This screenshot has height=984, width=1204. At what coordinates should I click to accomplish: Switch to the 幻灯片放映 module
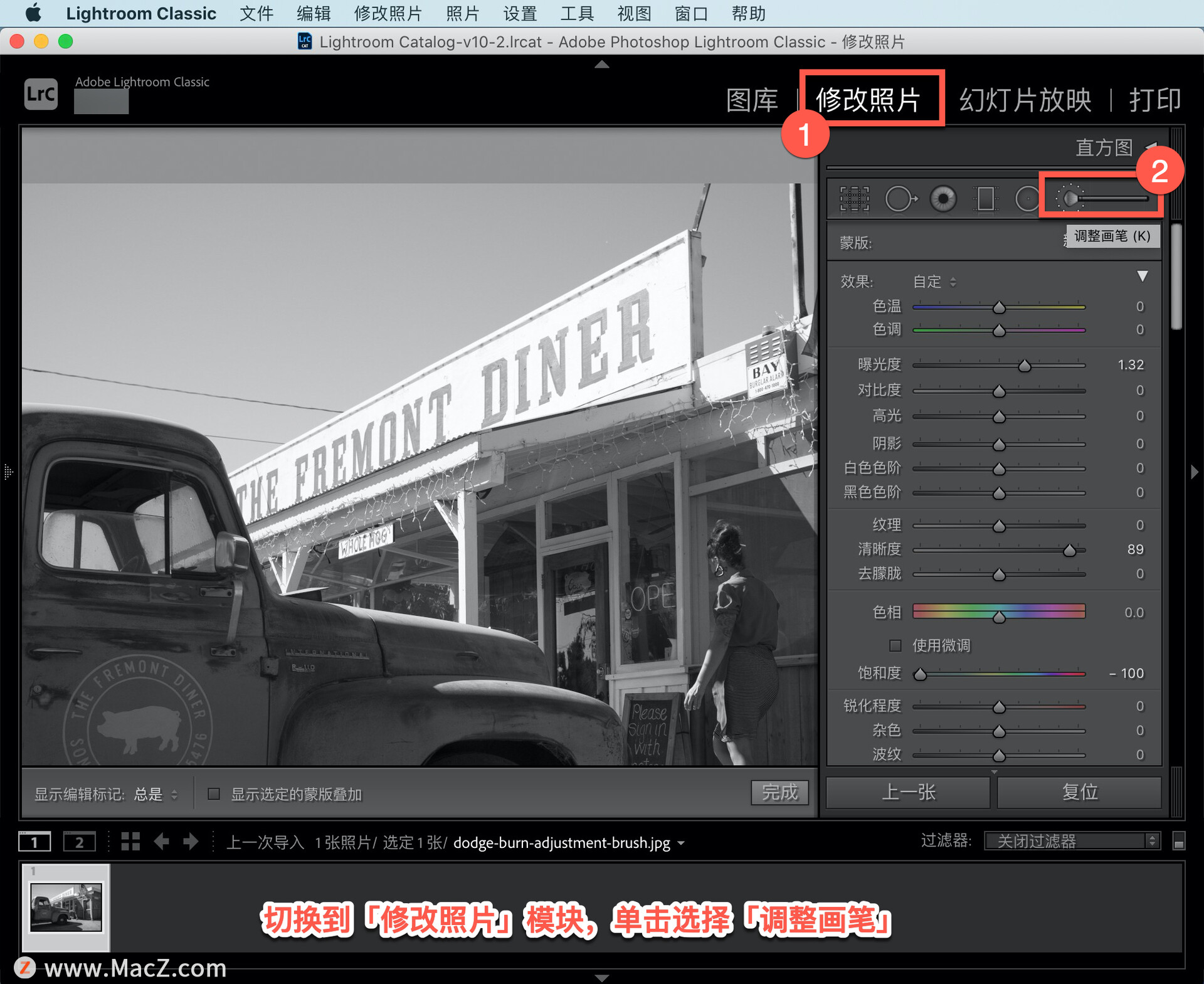click(1025, 100)
